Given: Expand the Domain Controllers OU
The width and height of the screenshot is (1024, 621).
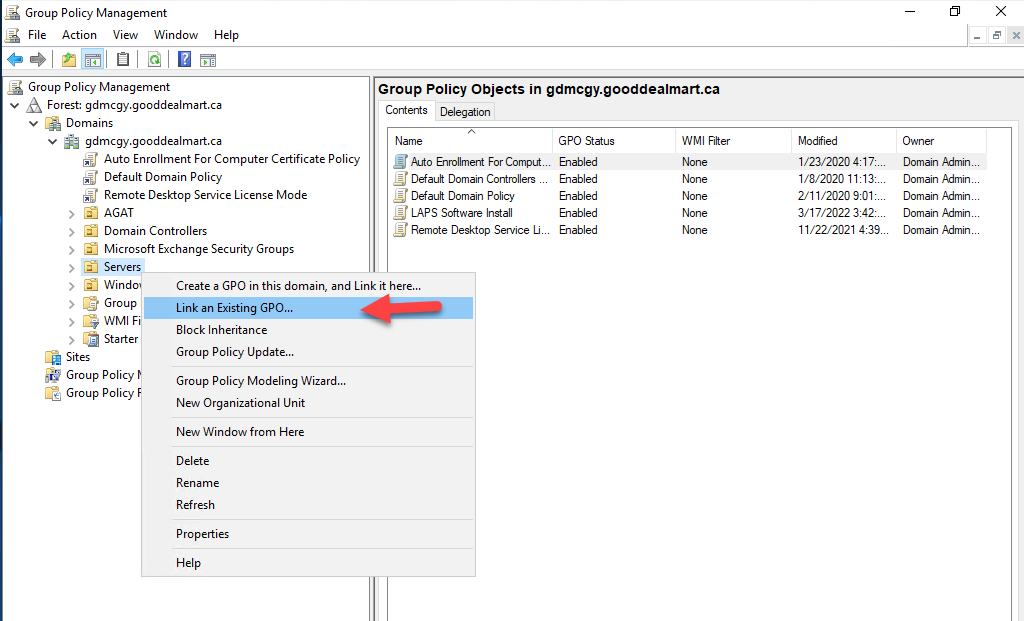Looking at the screenshot, I should (x=71, y=231).
